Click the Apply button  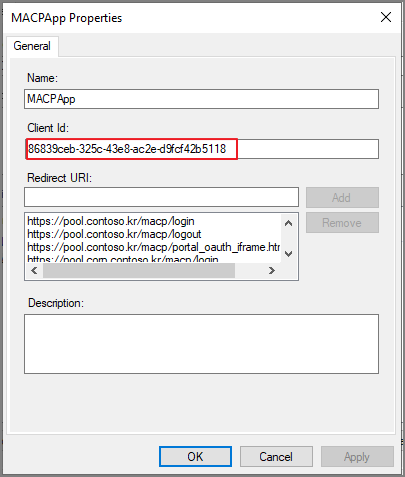357,456
